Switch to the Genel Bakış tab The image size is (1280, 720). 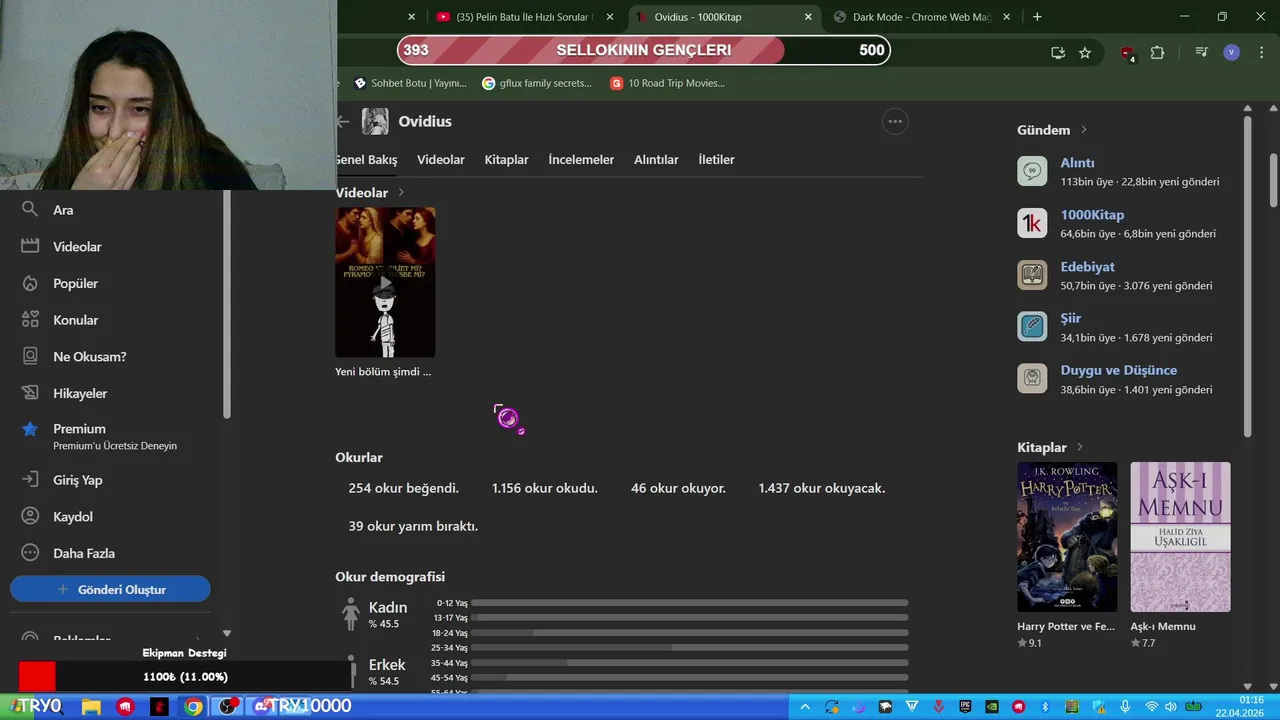tap(366, 160)
